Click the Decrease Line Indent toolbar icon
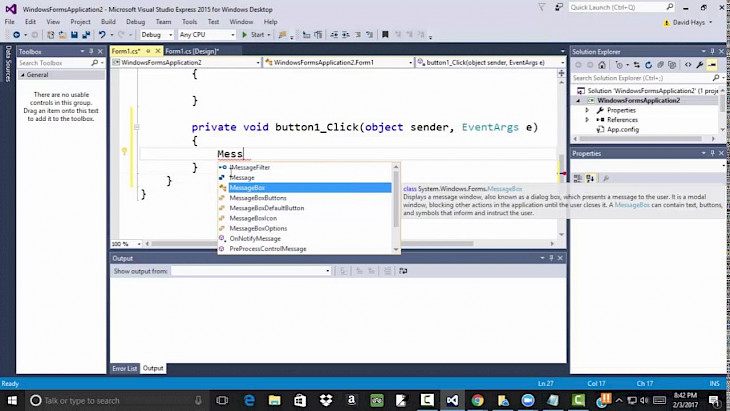This screenshot has height=411, width=730. coord(334,35)
